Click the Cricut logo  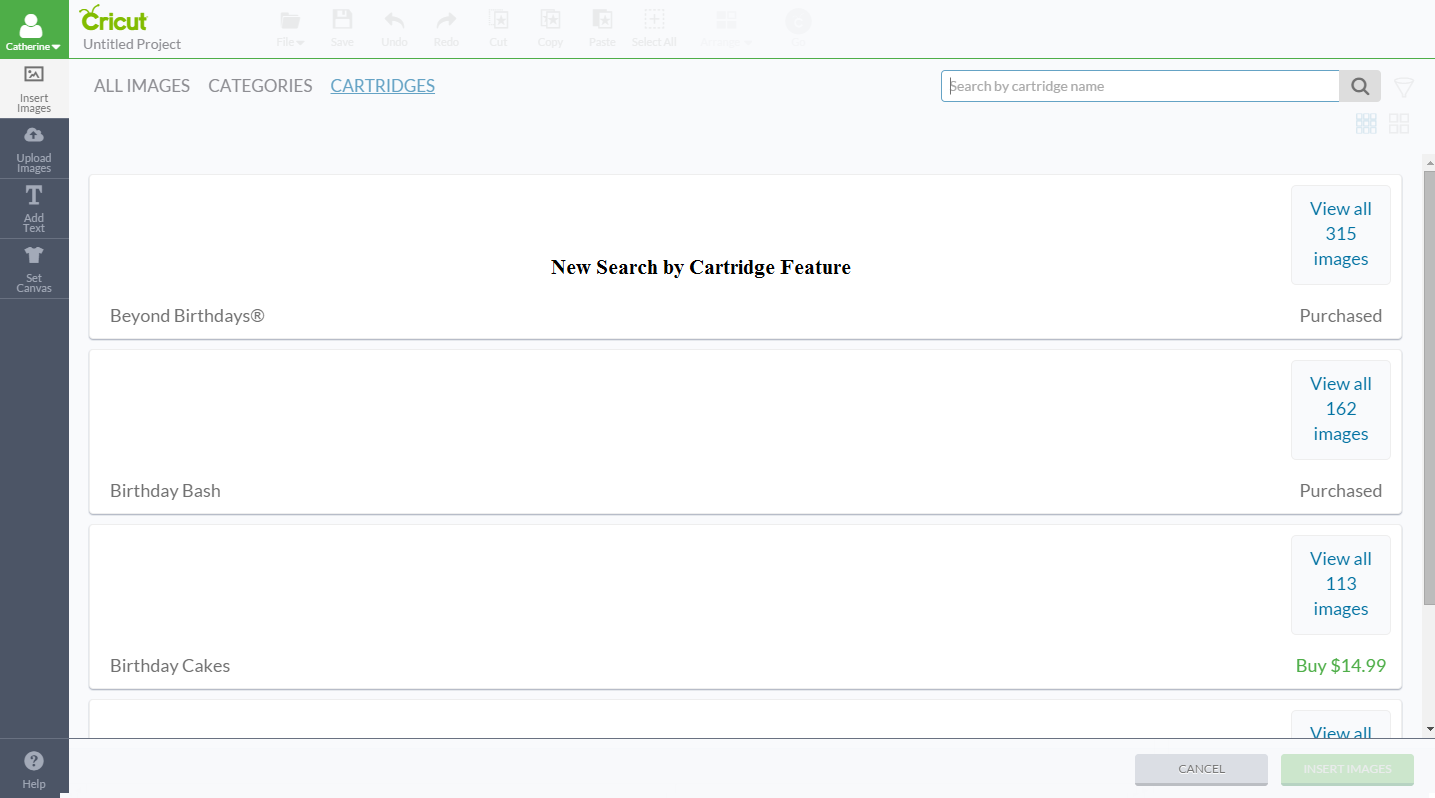(x=113, y=18)
